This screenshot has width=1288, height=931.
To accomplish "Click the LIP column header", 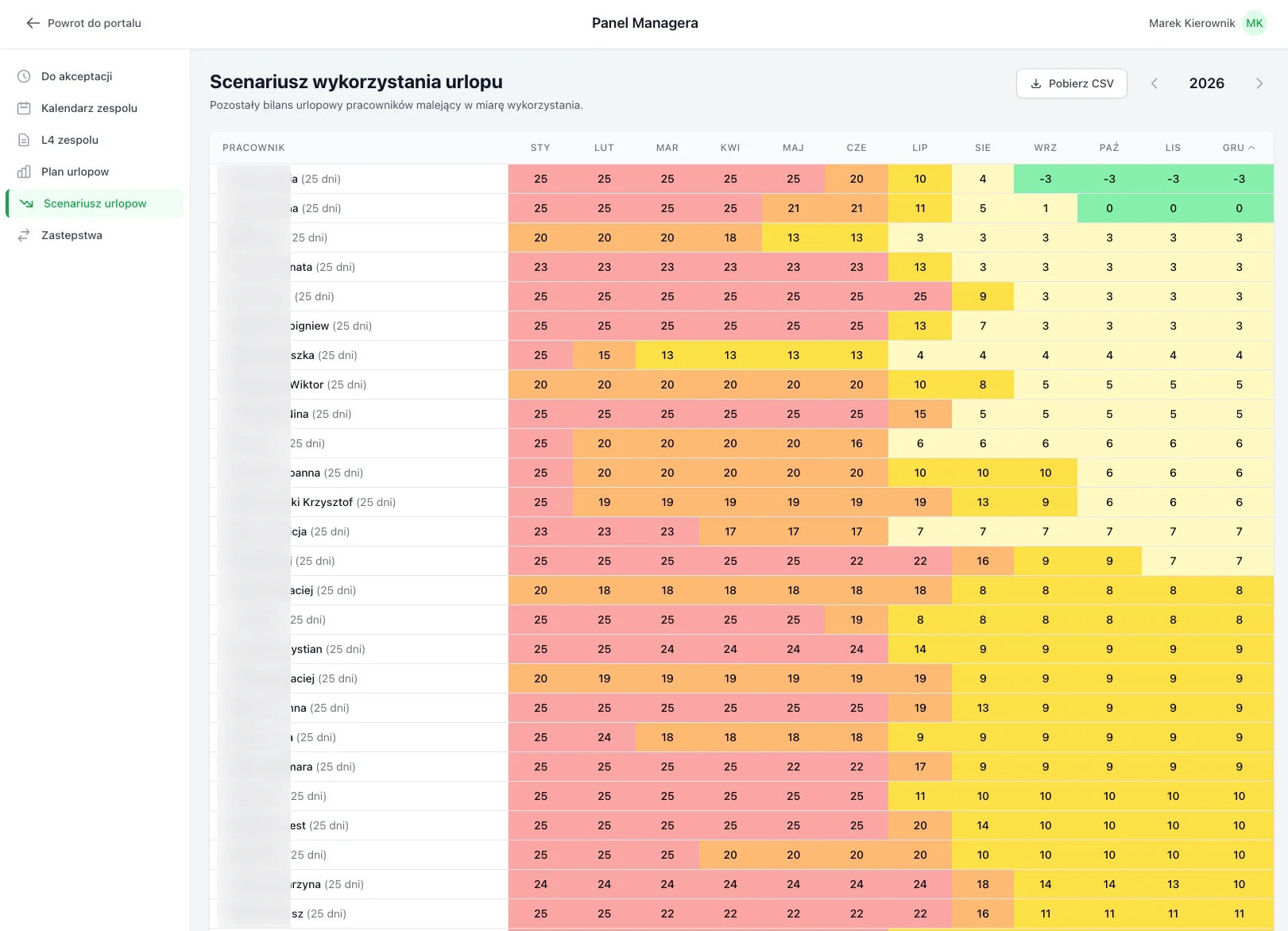I will (x=919, y=148).
